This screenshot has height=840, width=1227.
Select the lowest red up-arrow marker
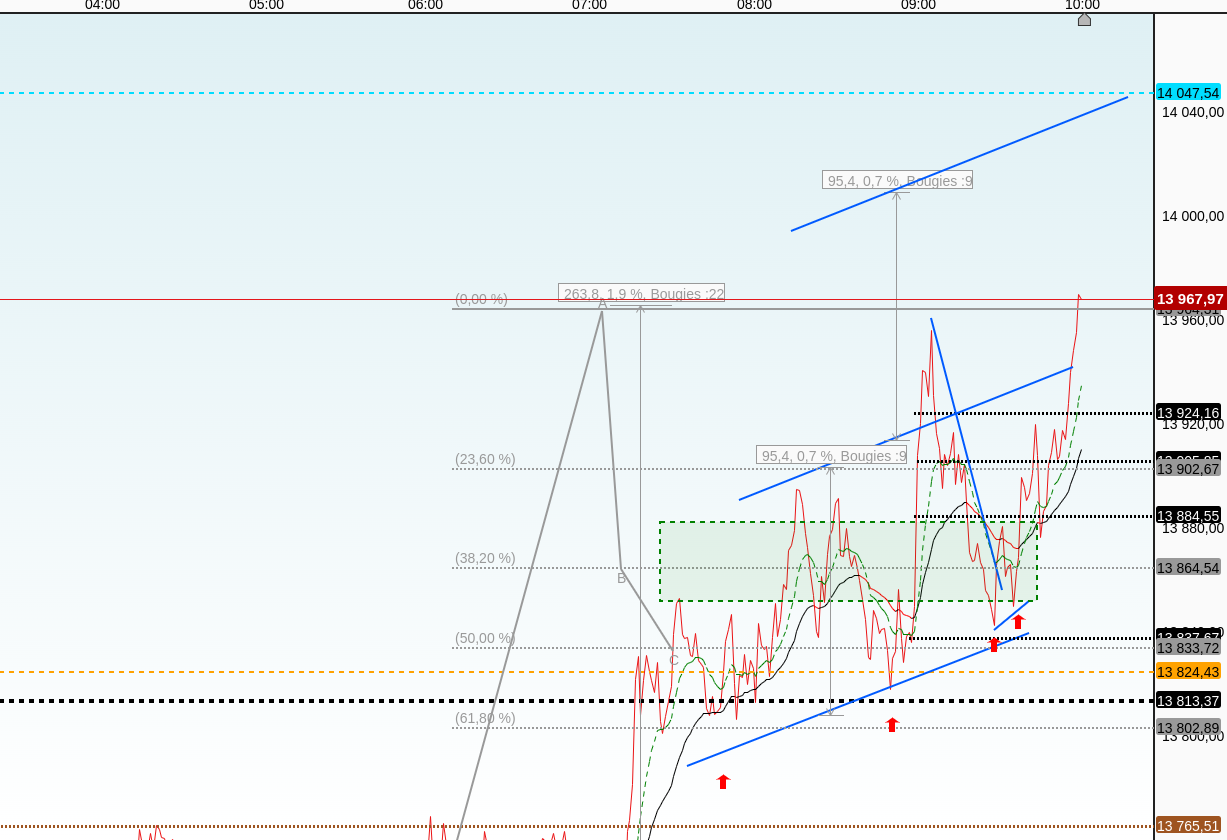723,781
